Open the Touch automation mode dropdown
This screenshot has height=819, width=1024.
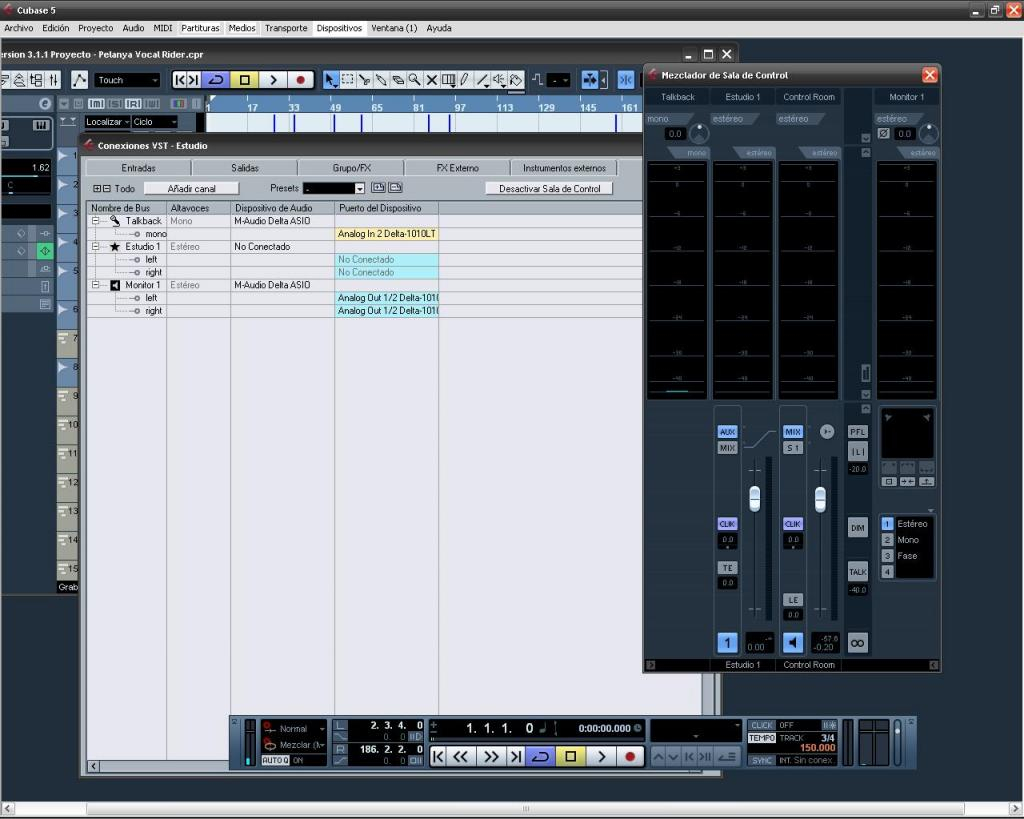(x=128, y=80)
